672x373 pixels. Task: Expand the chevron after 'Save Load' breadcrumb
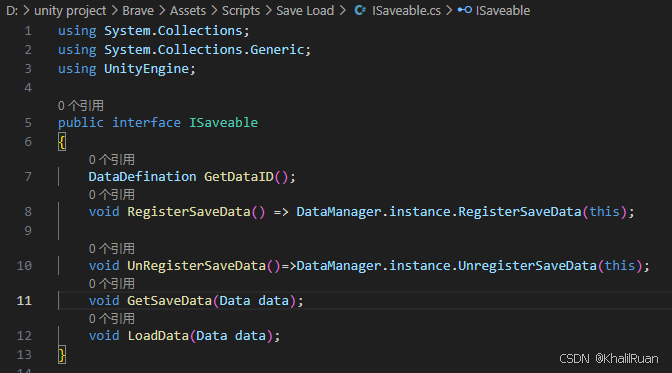[343, 10]
